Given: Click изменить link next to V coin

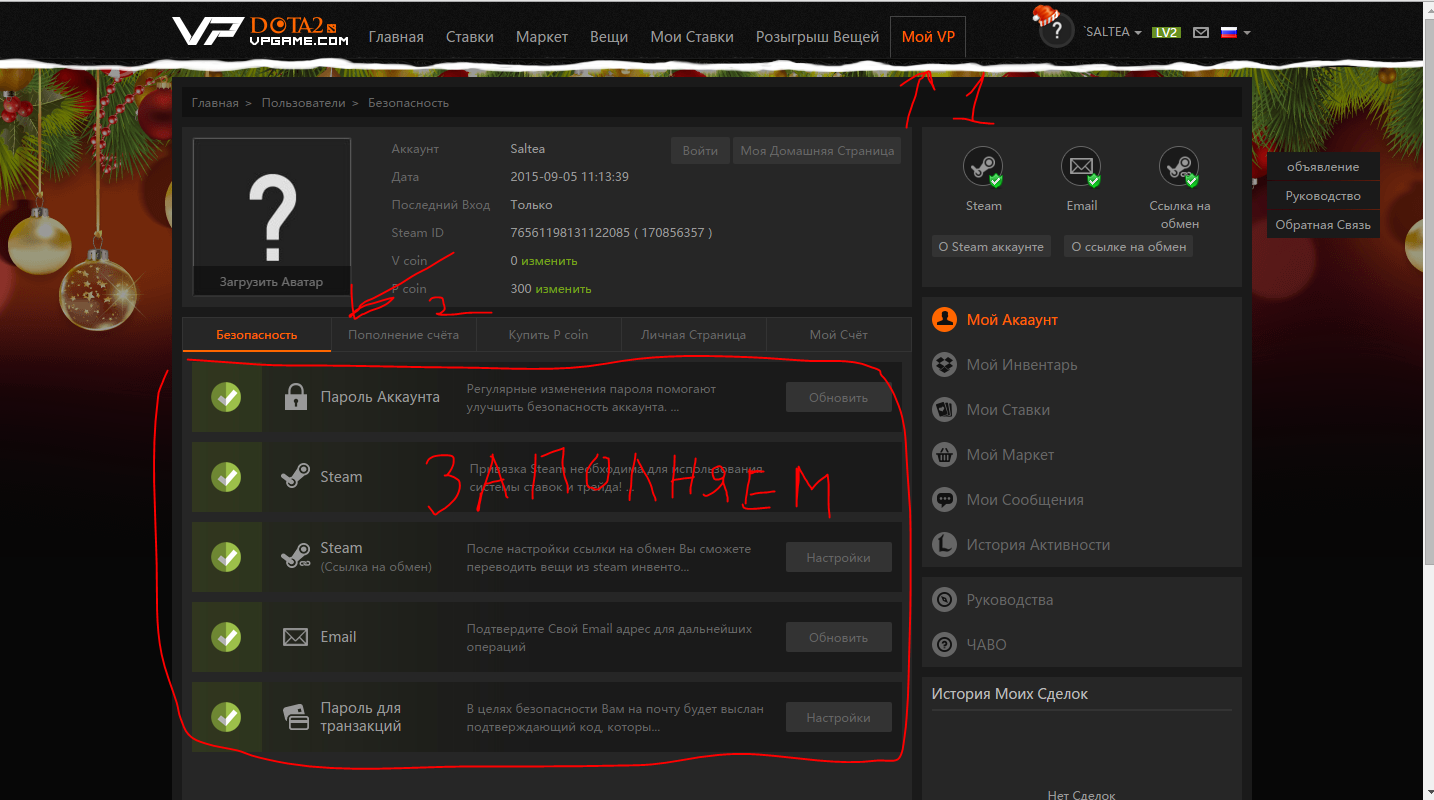Looking at the screenshot, I should 549,261.
